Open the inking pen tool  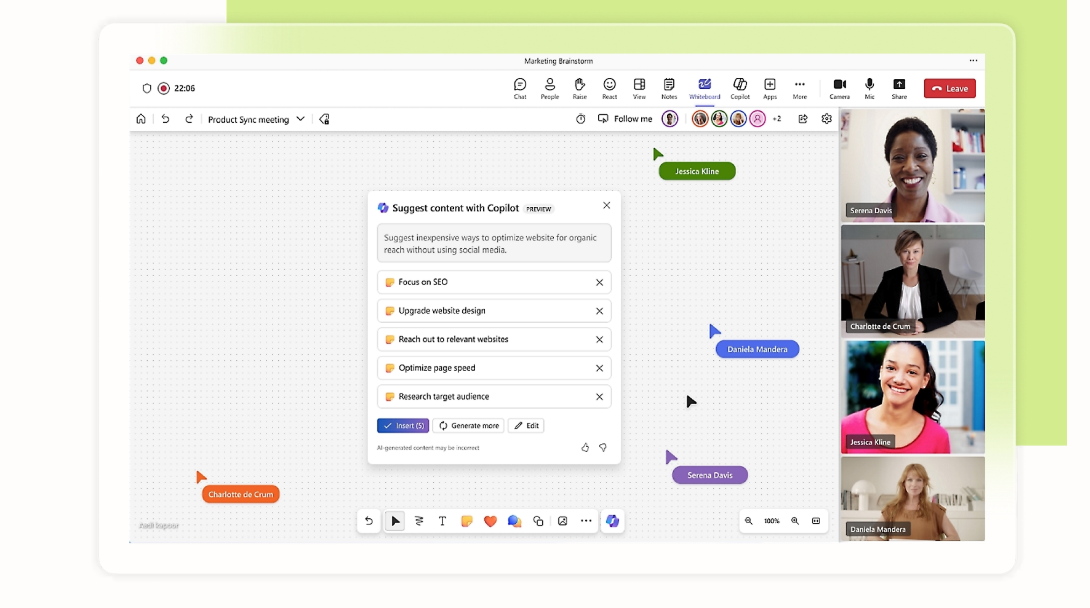coord(418,521)
